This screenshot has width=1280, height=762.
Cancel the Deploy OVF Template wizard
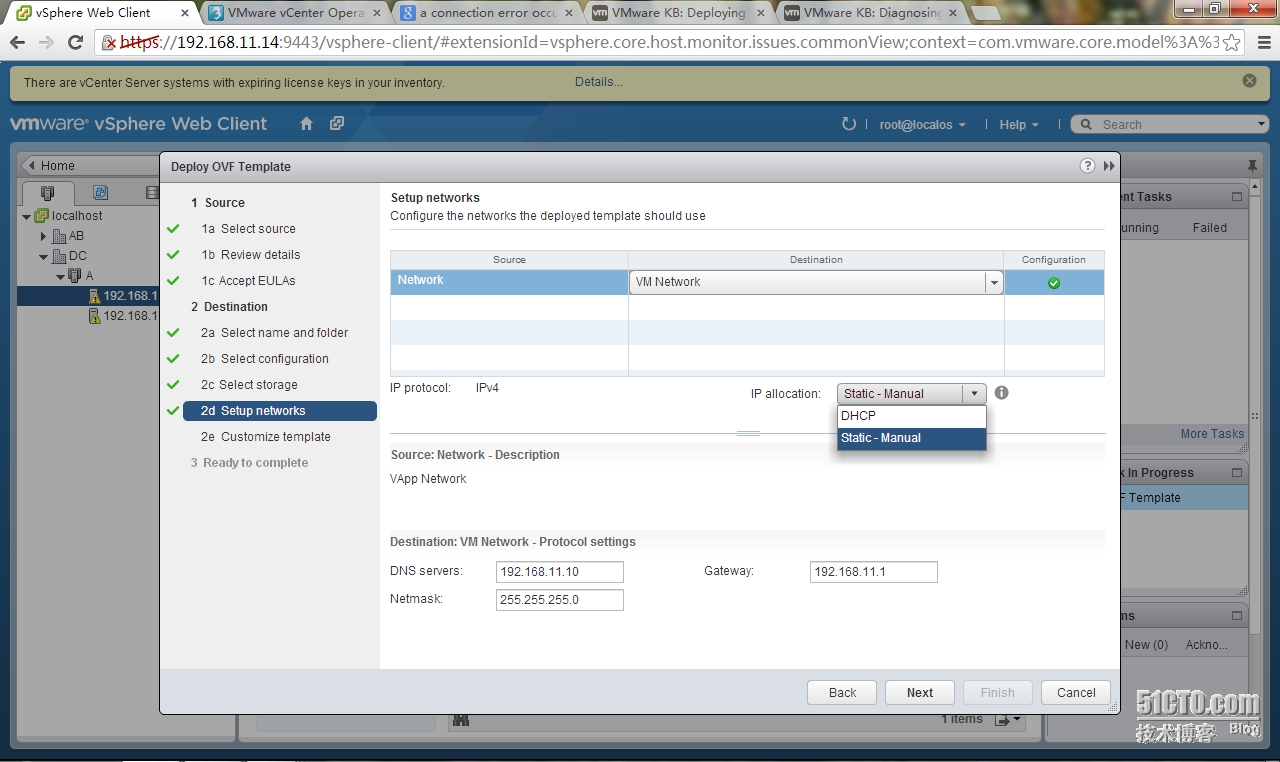[x=1076, y=692]
